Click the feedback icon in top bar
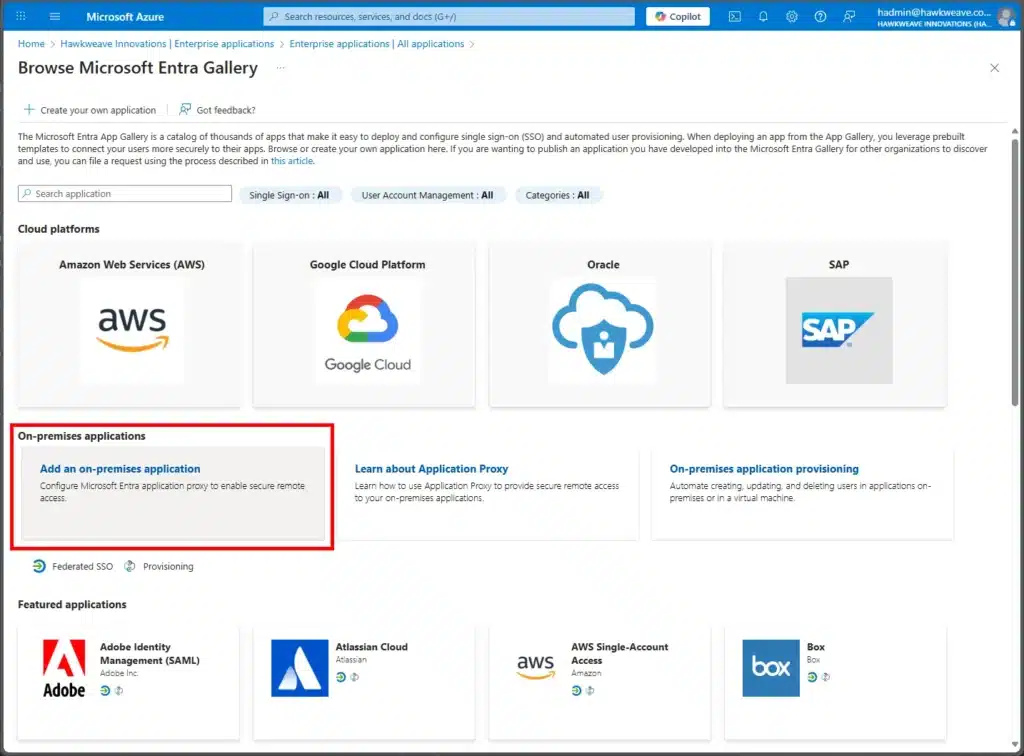 coord(849,17)
